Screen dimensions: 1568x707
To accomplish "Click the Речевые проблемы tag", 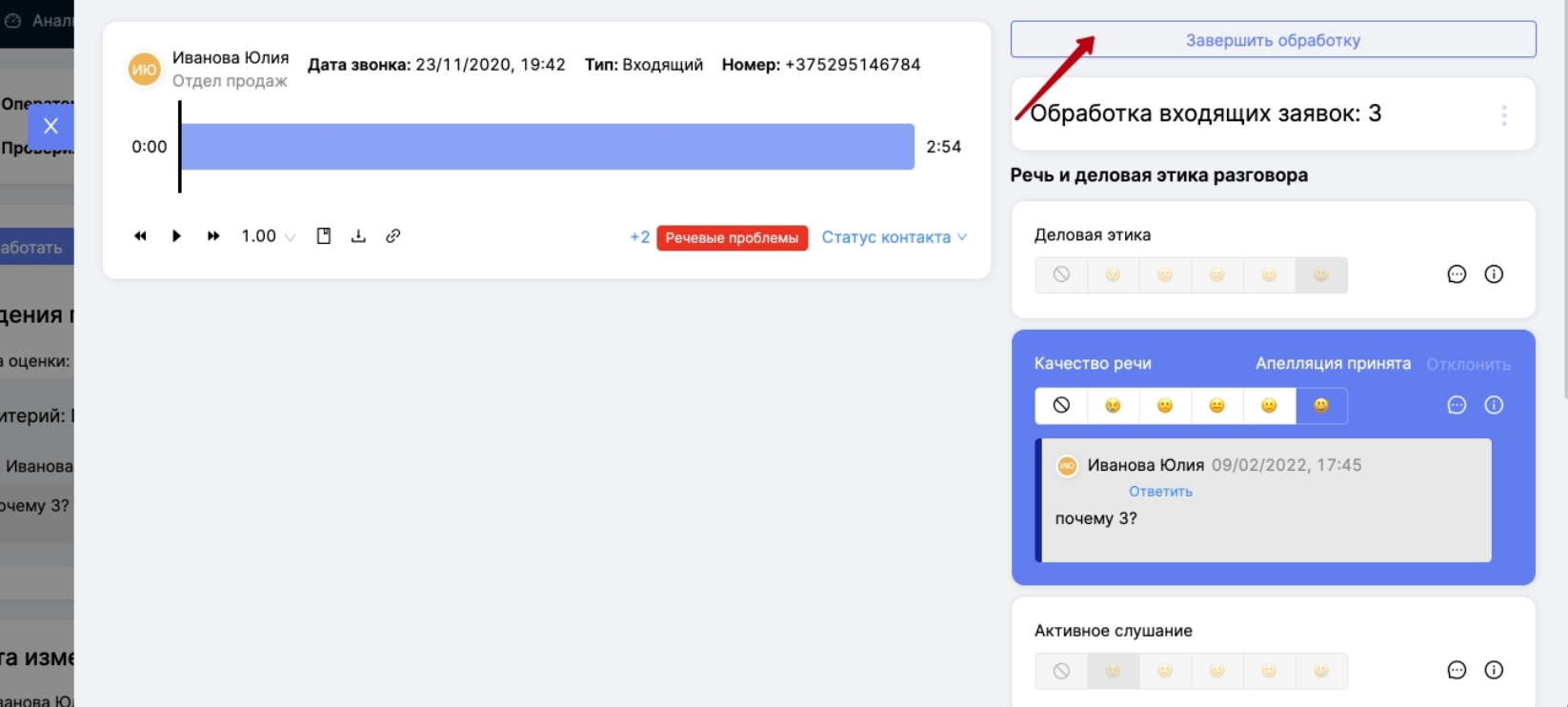I will (732, 237).
